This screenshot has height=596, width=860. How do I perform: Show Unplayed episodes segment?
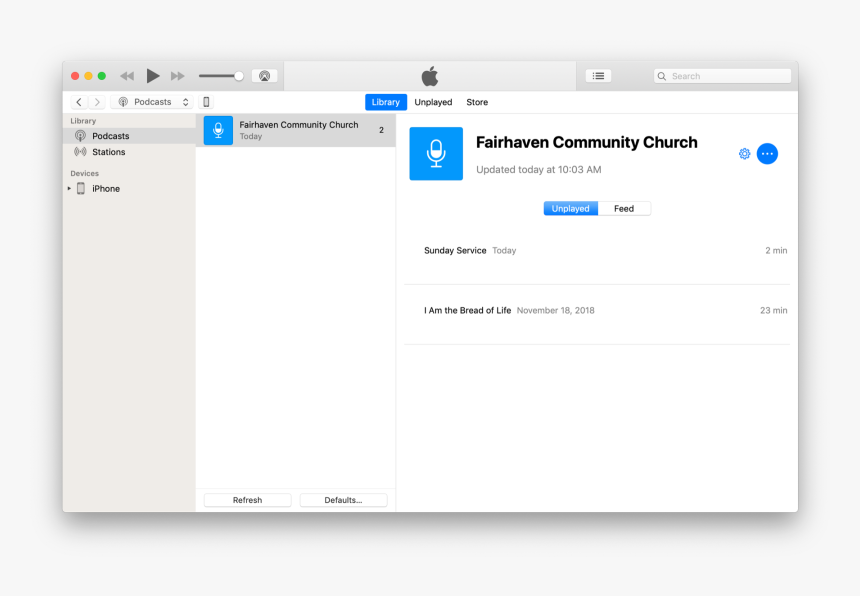570,208
